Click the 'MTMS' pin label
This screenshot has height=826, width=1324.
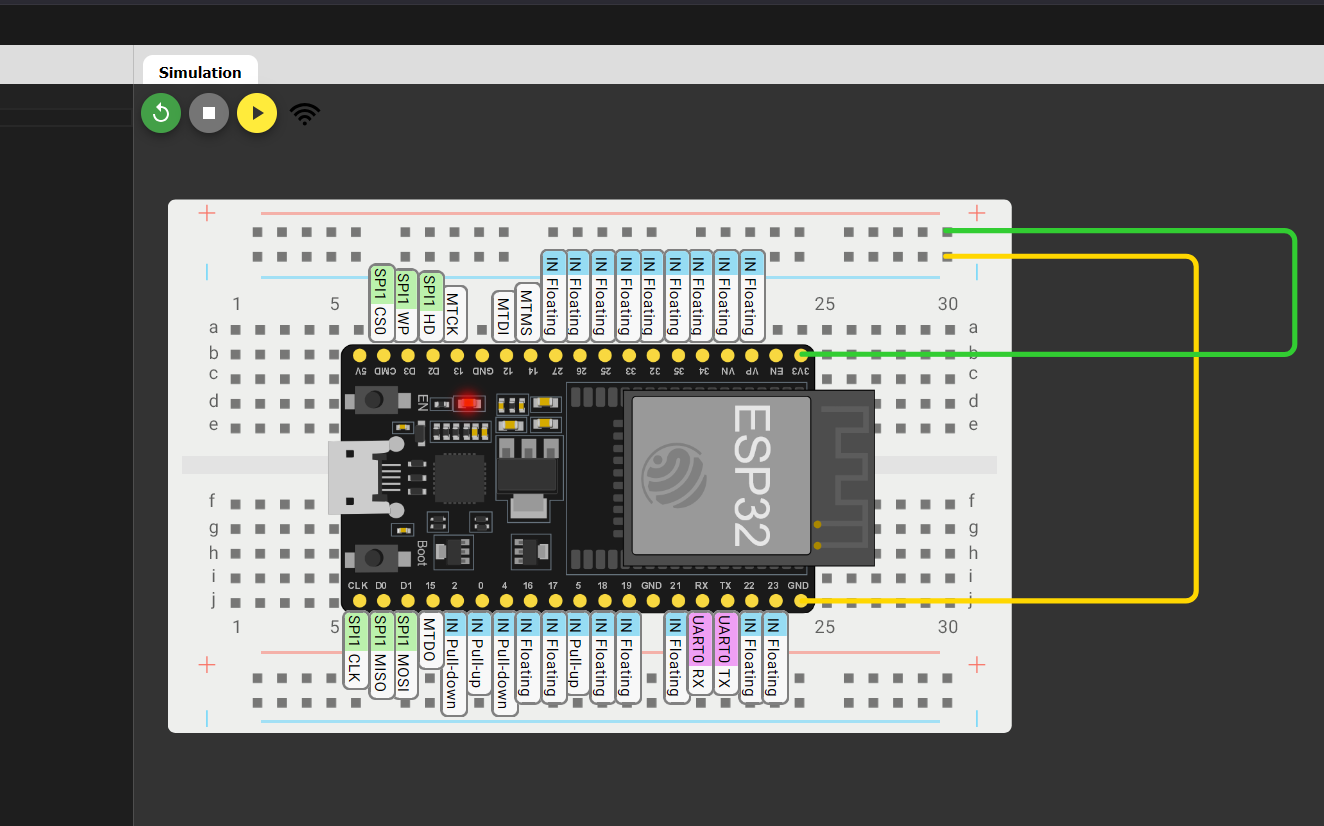pyautogui.click(x=528, y=312)
